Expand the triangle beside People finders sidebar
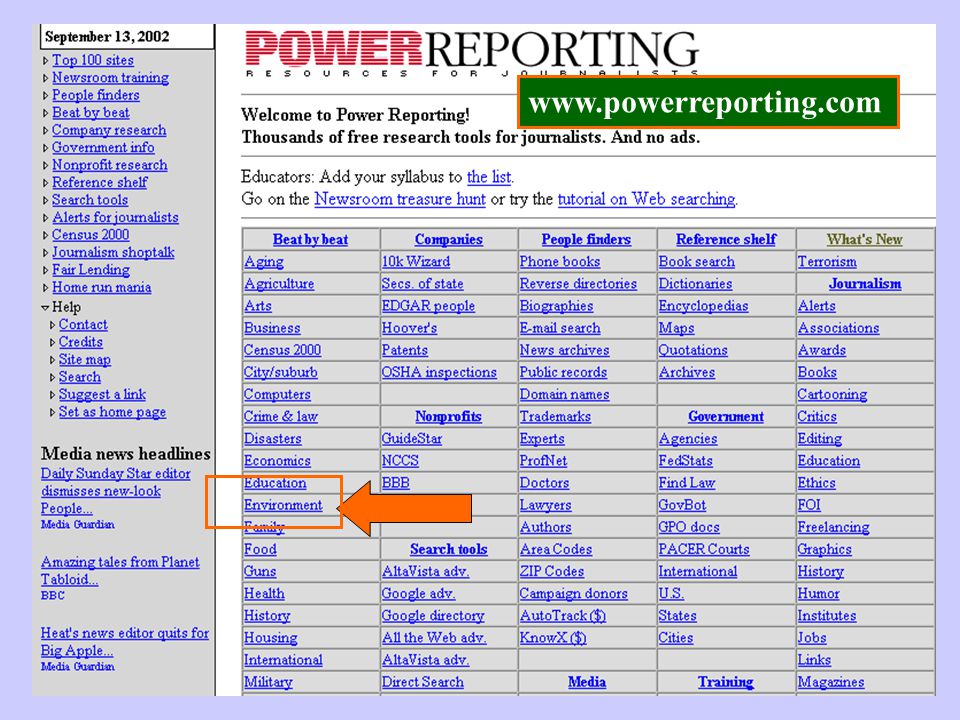This screenshot has height=720, width=960. [x=45, y=96]
